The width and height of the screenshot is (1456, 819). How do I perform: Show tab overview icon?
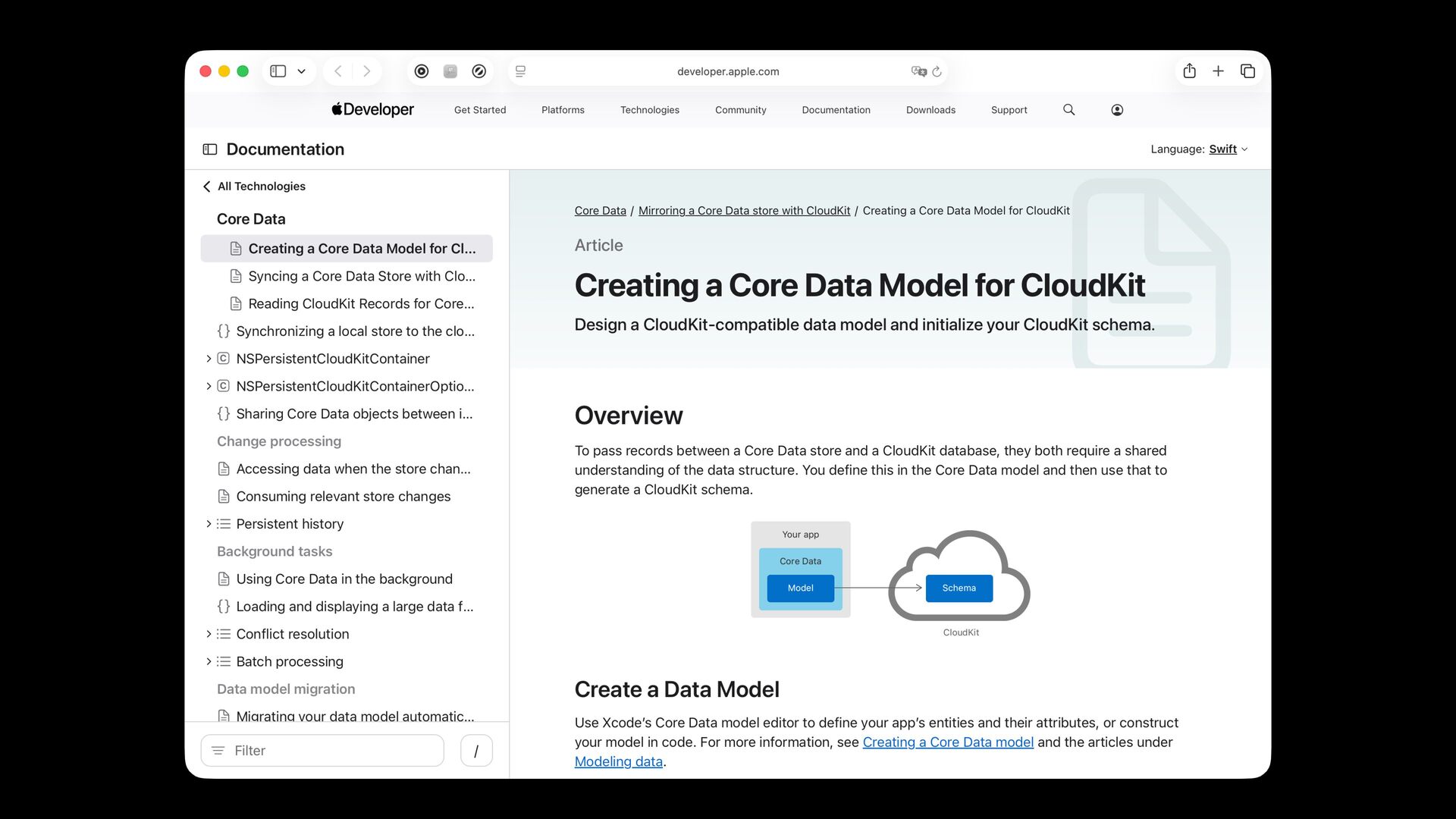point(1247,71)
